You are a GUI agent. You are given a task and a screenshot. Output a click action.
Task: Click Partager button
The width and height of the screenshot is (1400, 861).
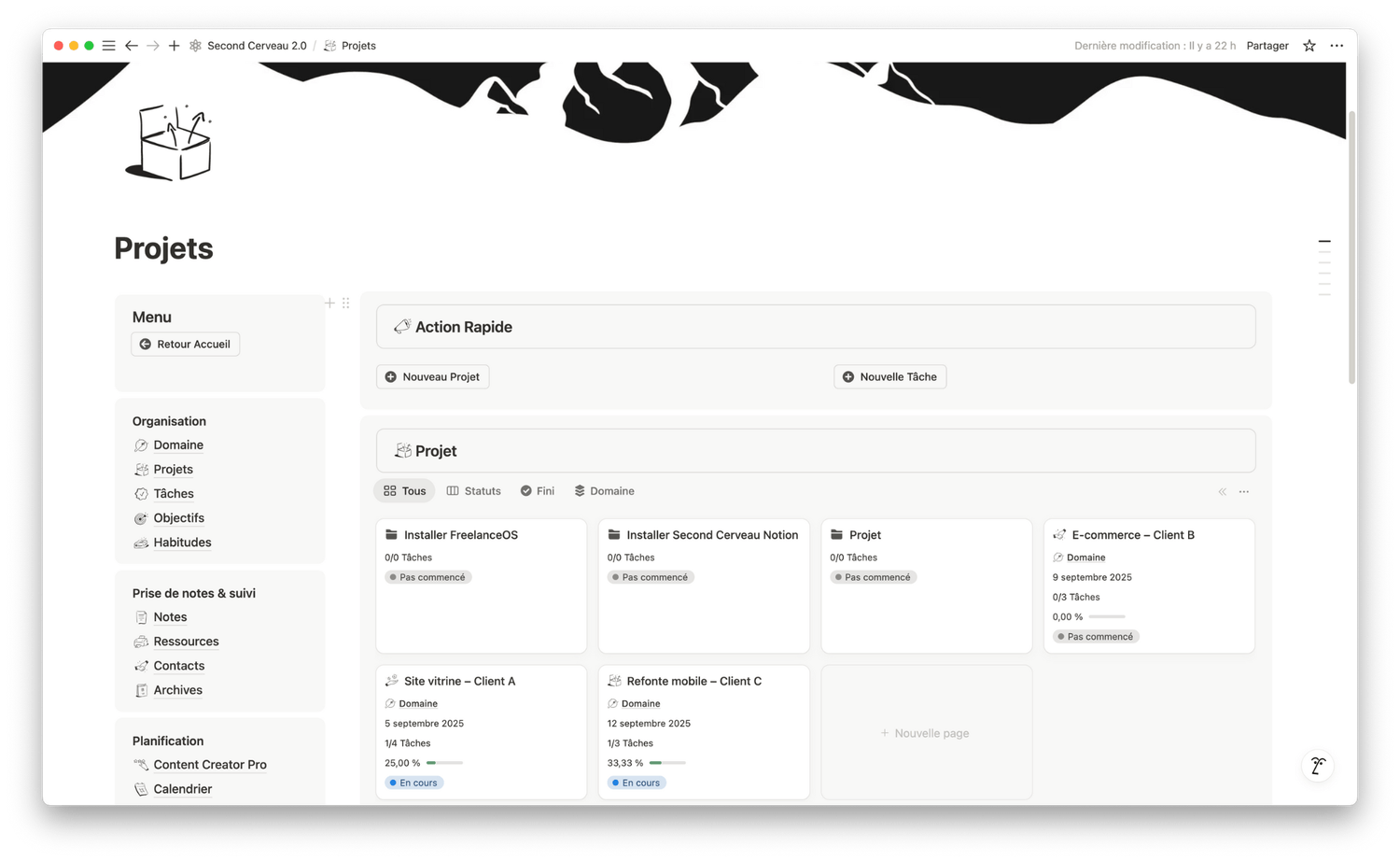tap(1267, 46)
